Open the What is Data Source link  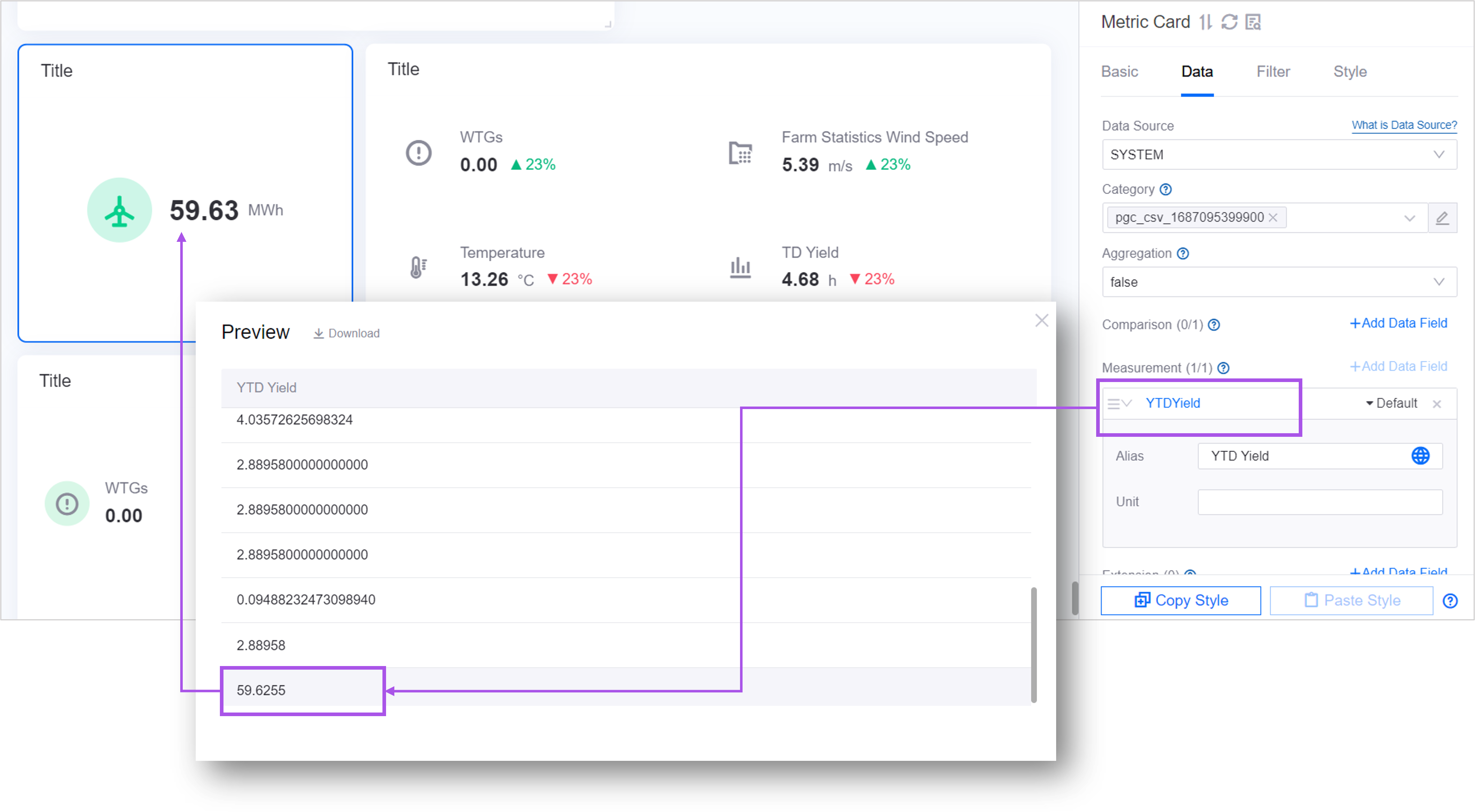(1404, 125)
